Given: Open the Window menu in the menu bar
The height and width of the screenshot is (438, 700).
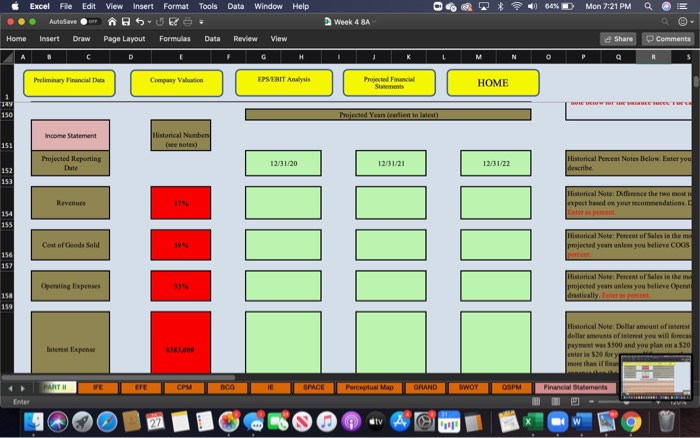Looking at the screenshot, I should (268, 6).
